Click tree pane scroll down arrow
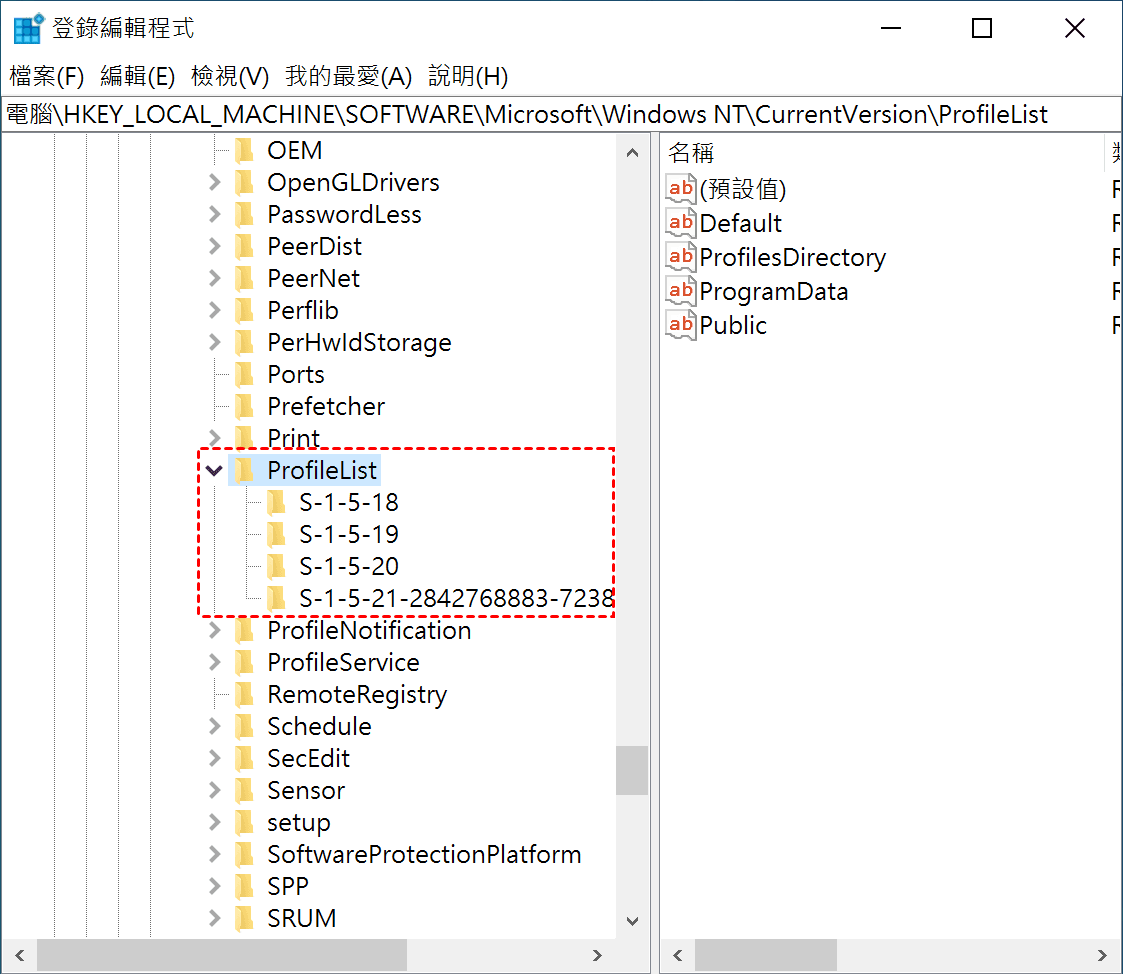The image size is (1123, 974). click(x=632, y=921)
